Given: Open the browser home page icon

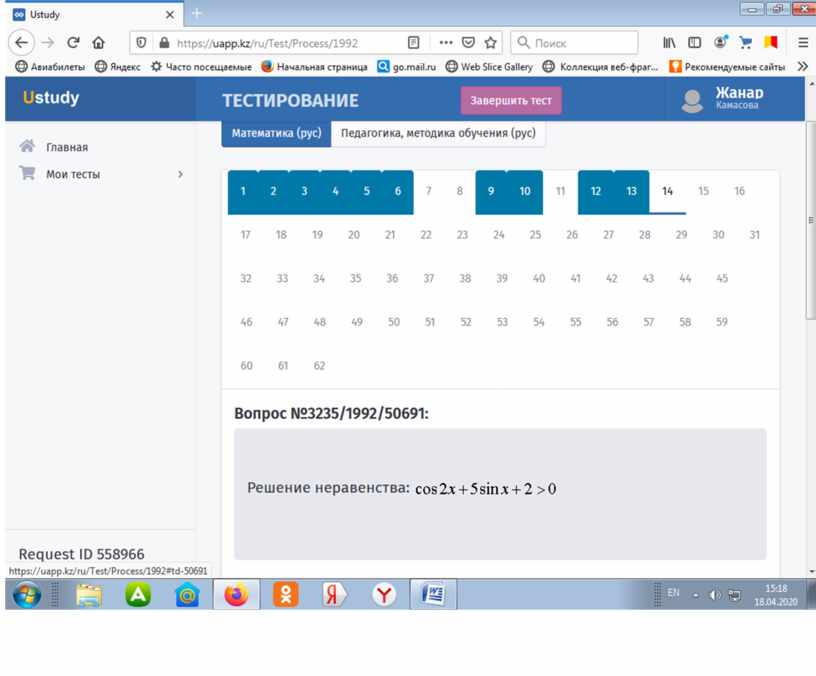Looking at the screenshot, I should 98,43.
